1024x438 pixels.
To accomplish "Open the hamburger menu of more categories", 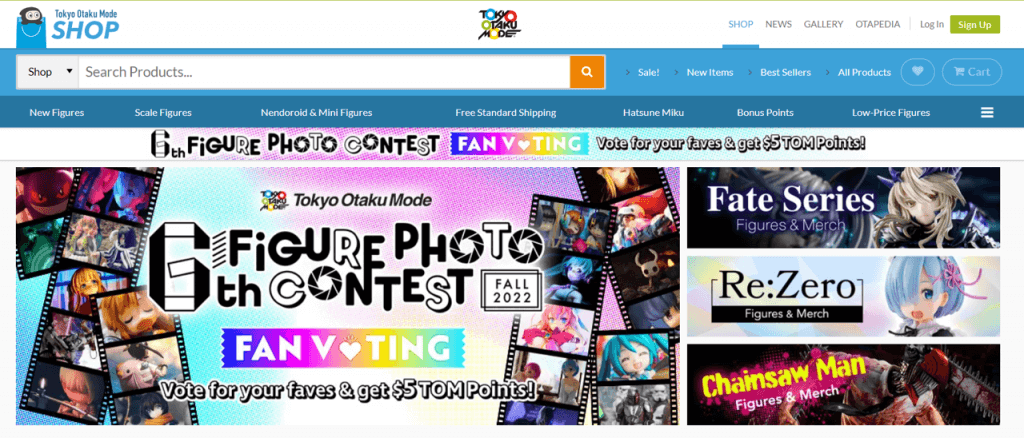I will coord(987,112).
